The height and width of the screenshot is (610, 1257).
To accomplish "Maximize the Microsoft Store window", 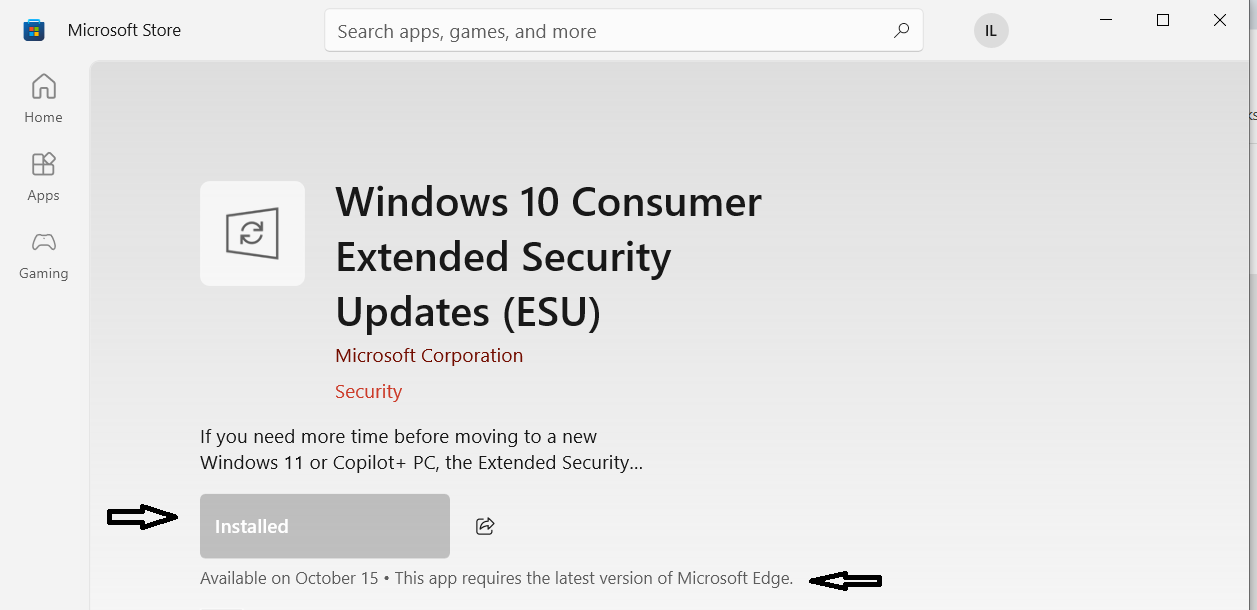I will point(1162,20).
